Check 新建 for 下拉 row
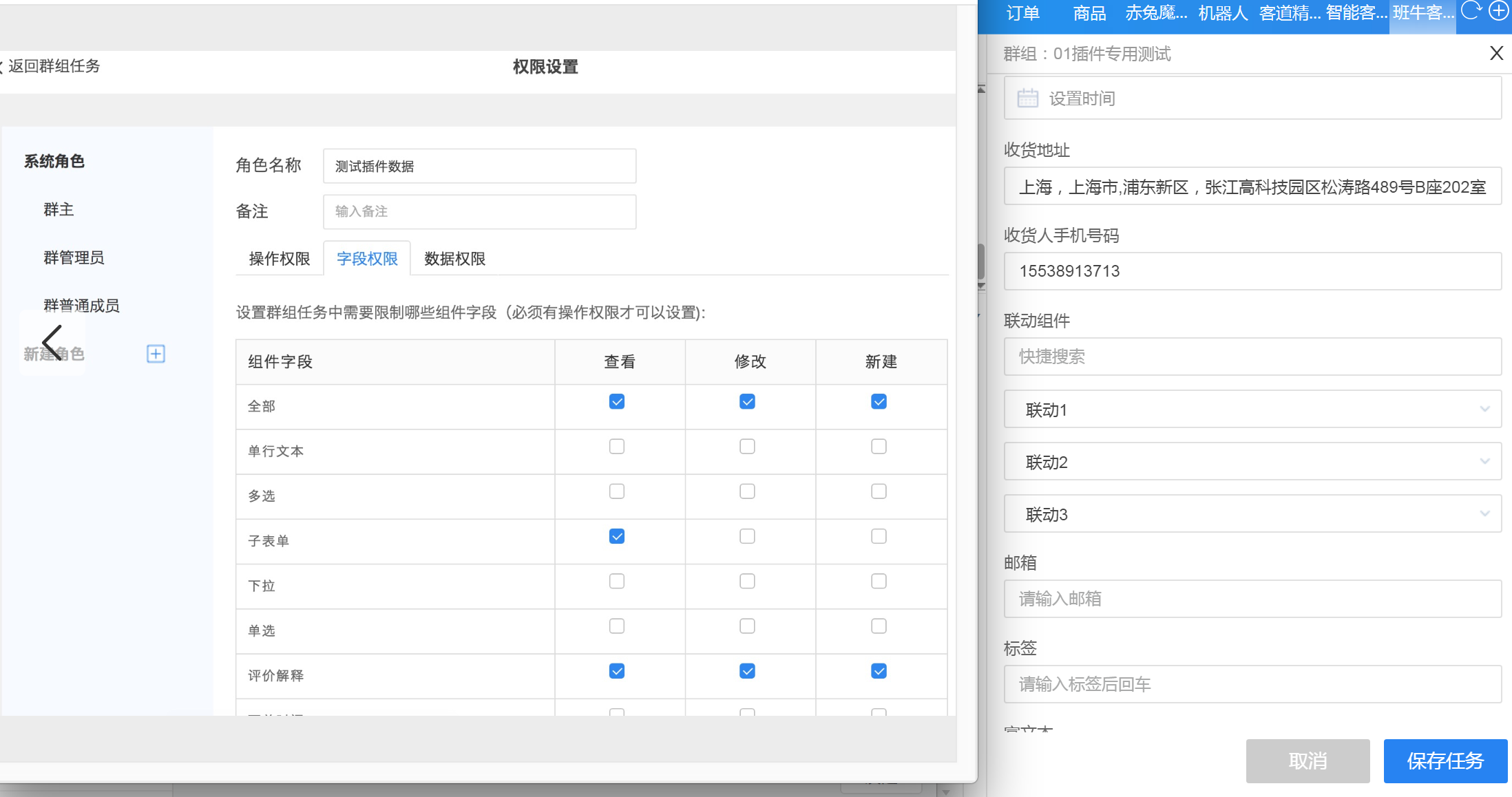This screenshot has height=797, width=1512. point(879,582)
